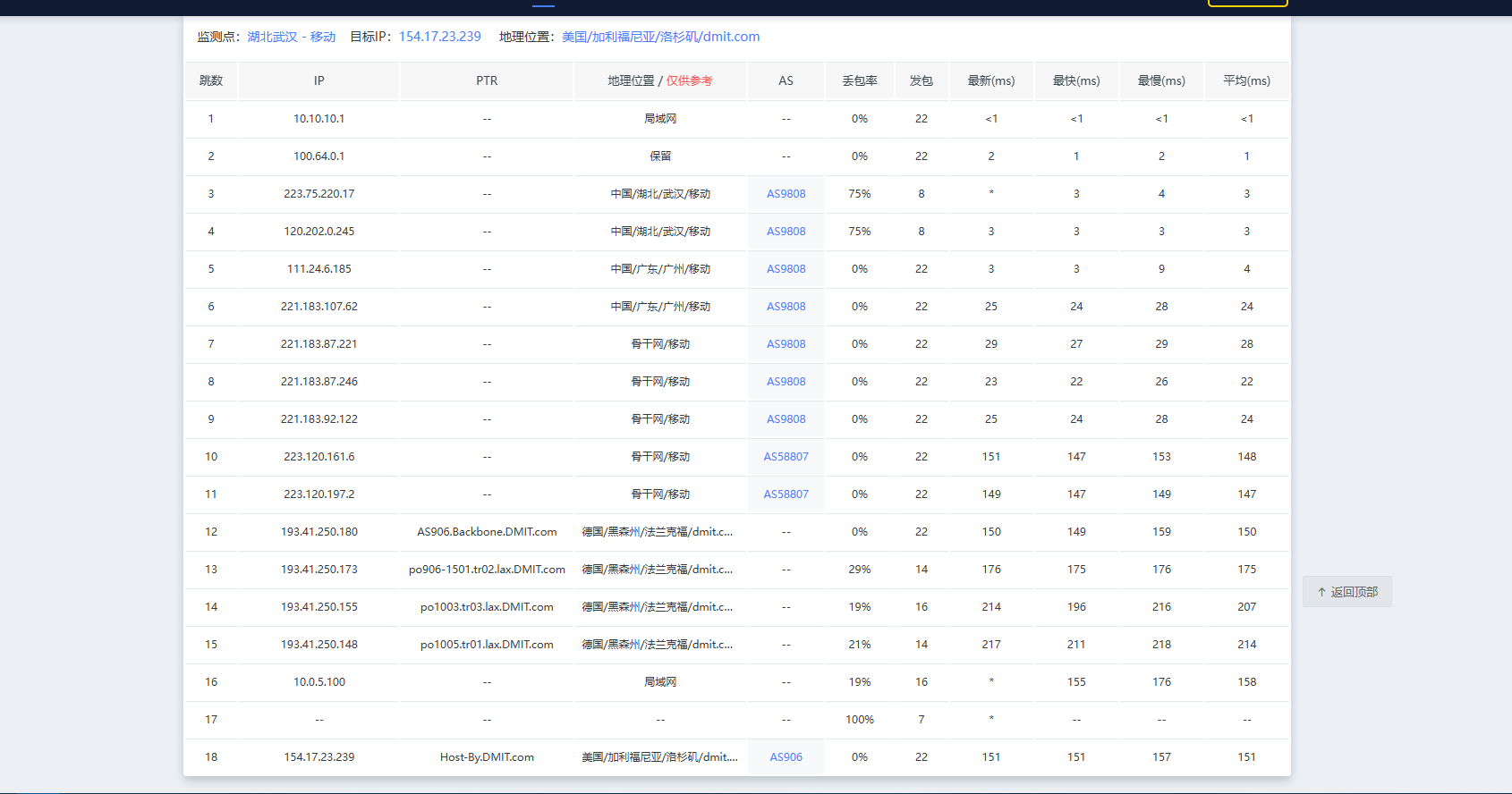Click the 100% packet loss cell
The image size is (1512, 794).
click(860, 720)
